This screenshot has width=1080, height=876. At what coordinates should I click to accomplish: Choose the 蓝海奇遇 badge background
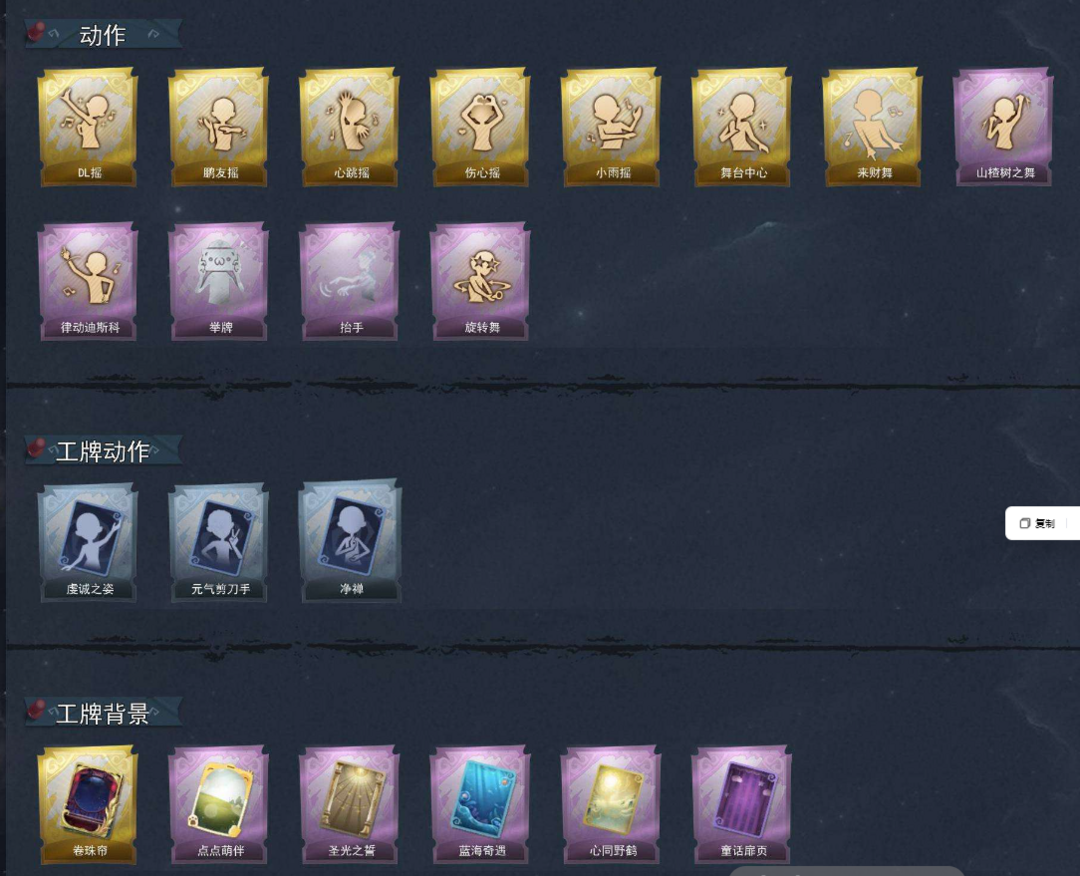pos(481,804)
